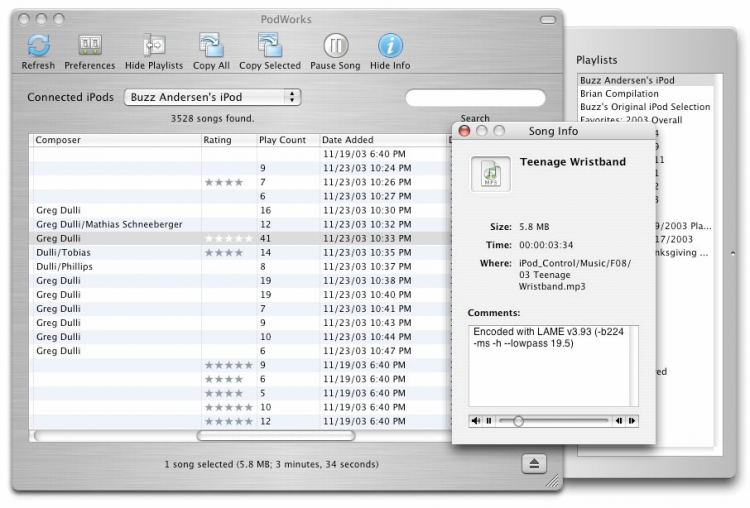Click the 5.8 MB size value

[x=534, y=227]
